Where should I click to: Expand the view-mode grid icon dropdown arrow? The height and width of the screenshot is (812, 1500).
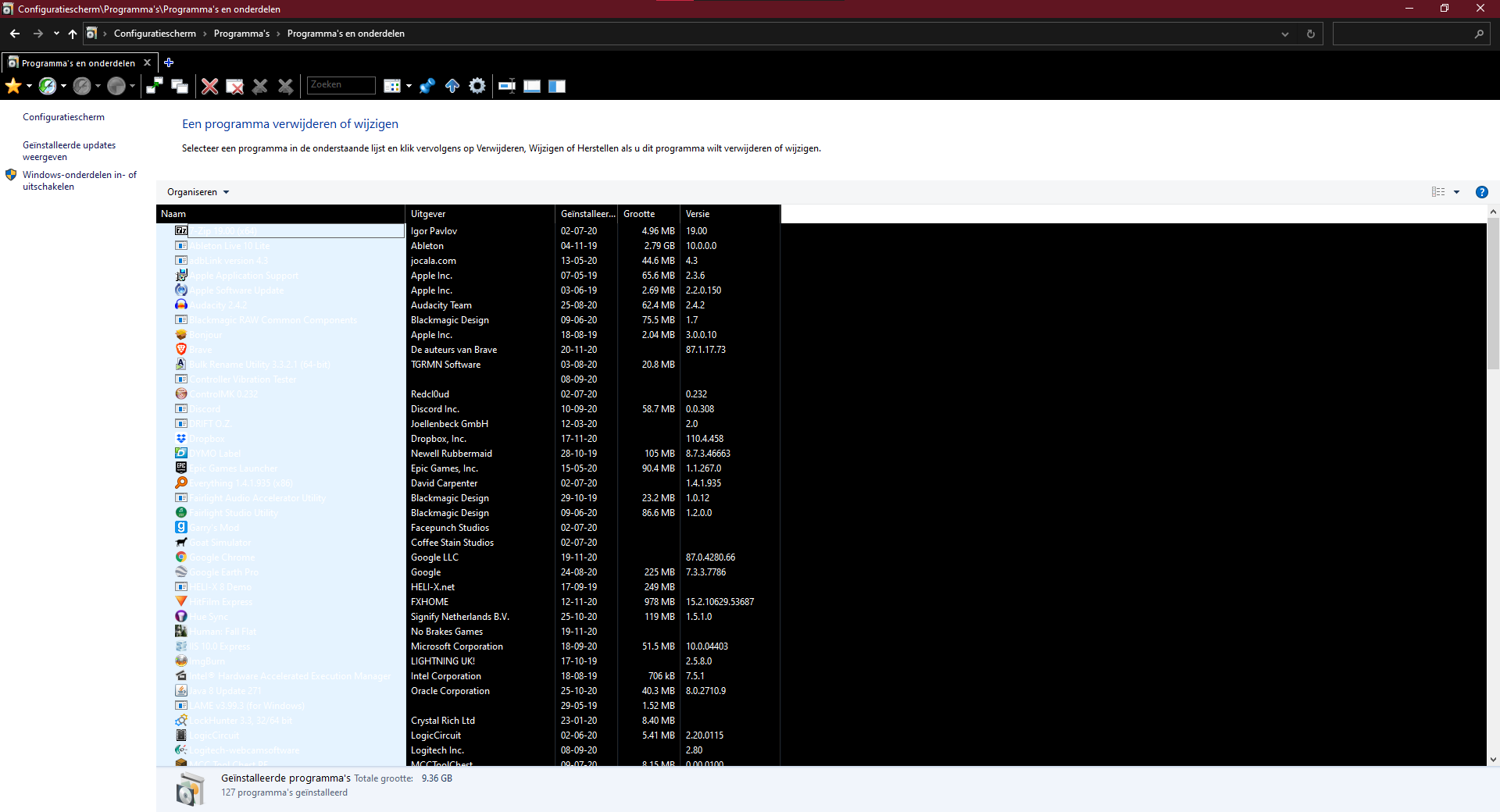pos(409,86)
